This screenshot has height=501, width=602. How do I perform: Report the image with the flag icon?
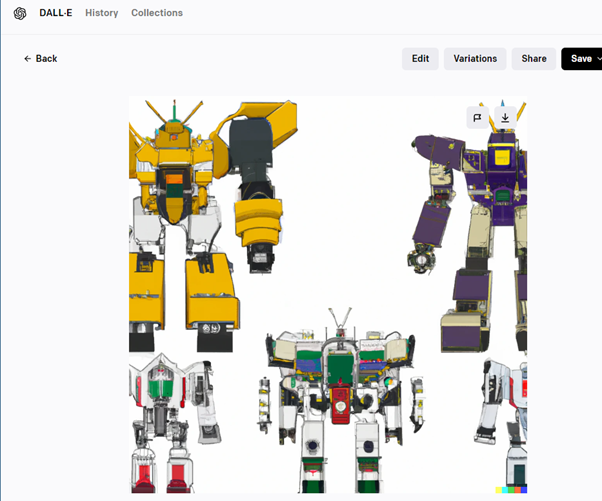(x=478, y=118)
